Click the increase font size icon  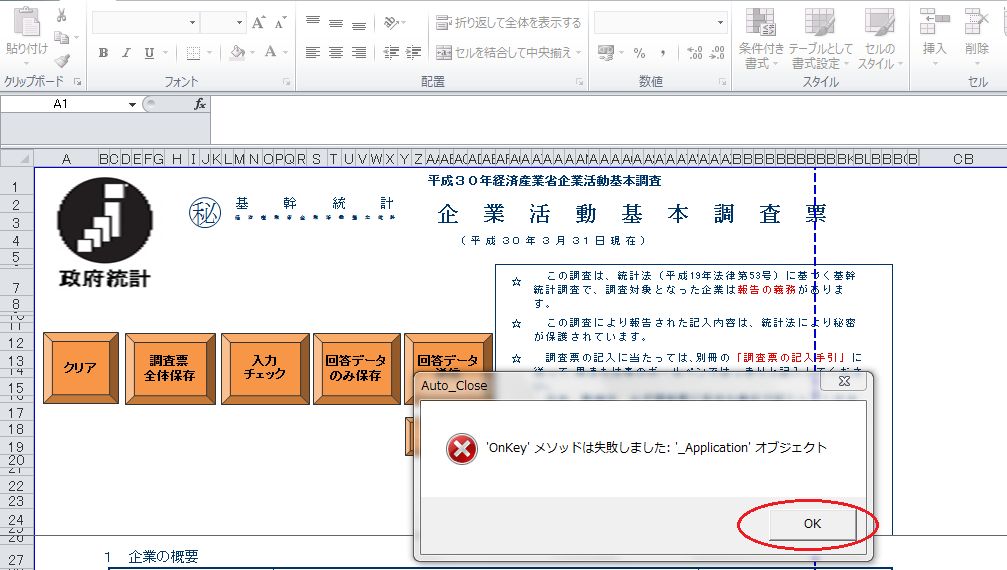259,22
